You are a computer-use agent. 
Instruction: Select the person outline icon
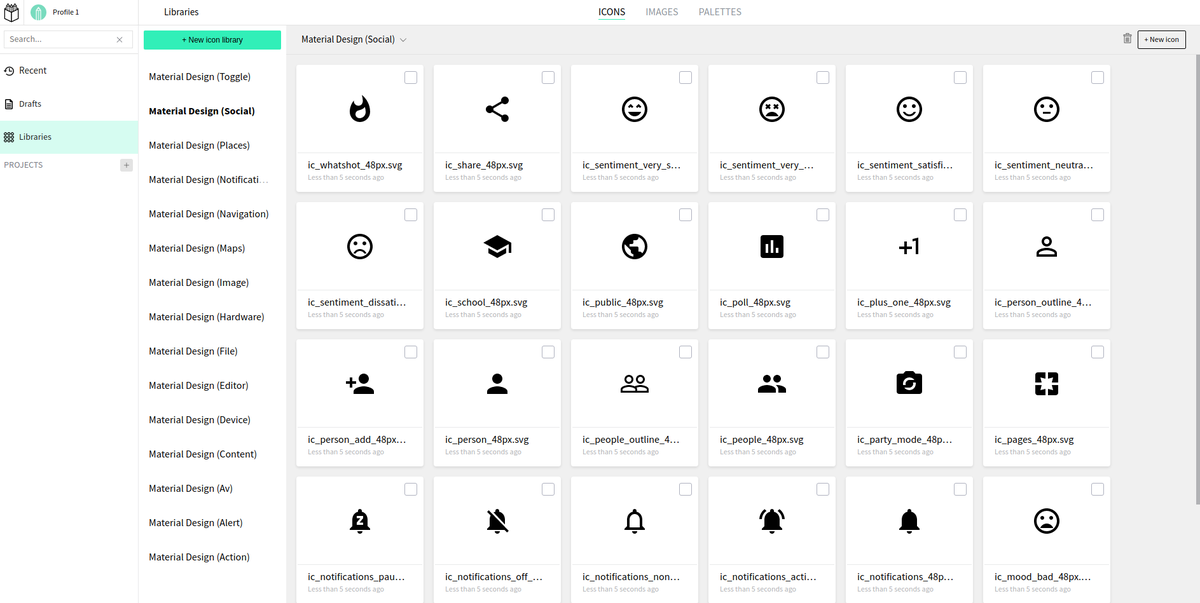pyautogui.click(x=1046, y=247)
